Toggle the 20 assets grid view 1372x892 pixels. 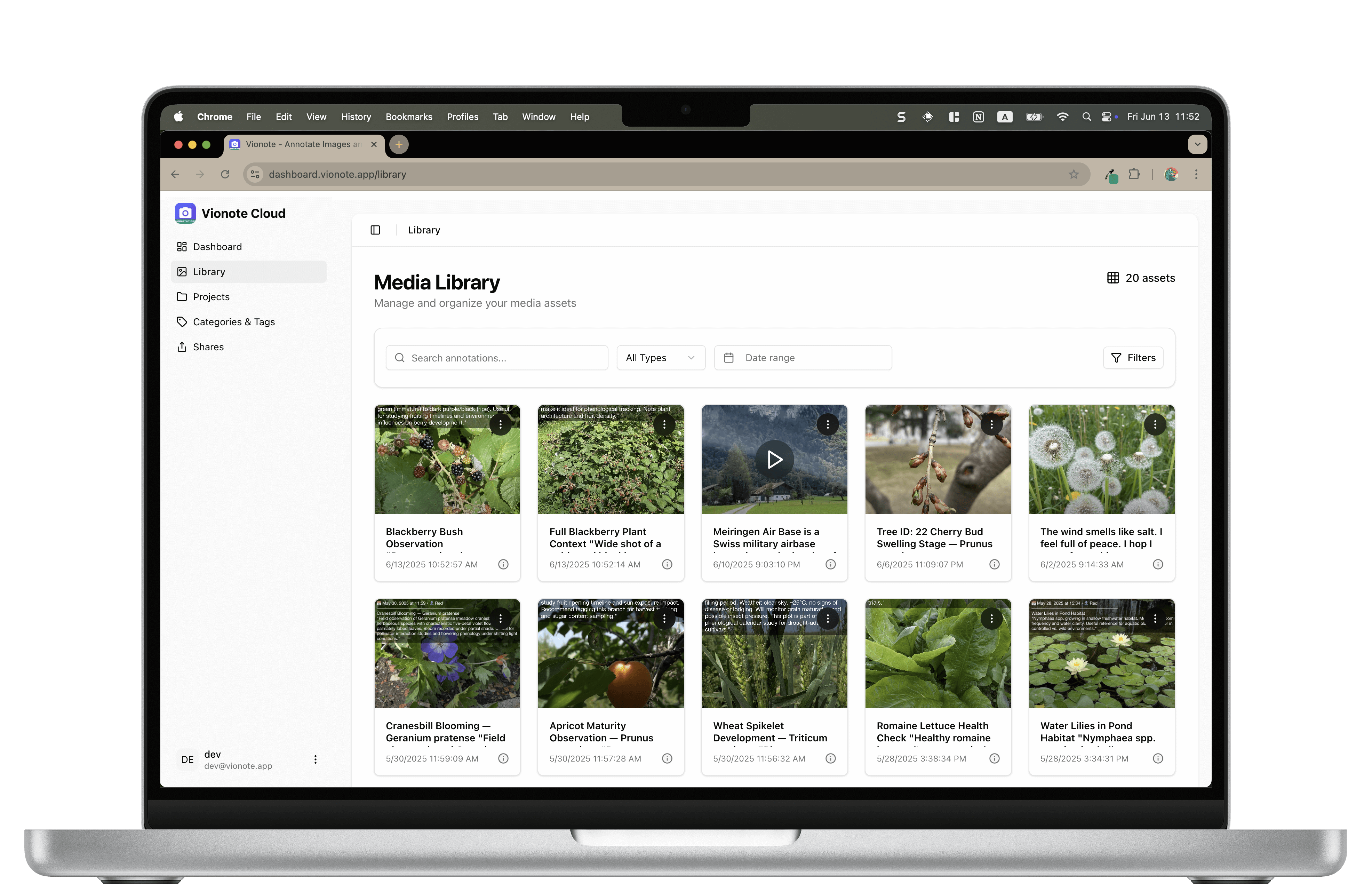pyautogui.click(x=1112, y=278)
